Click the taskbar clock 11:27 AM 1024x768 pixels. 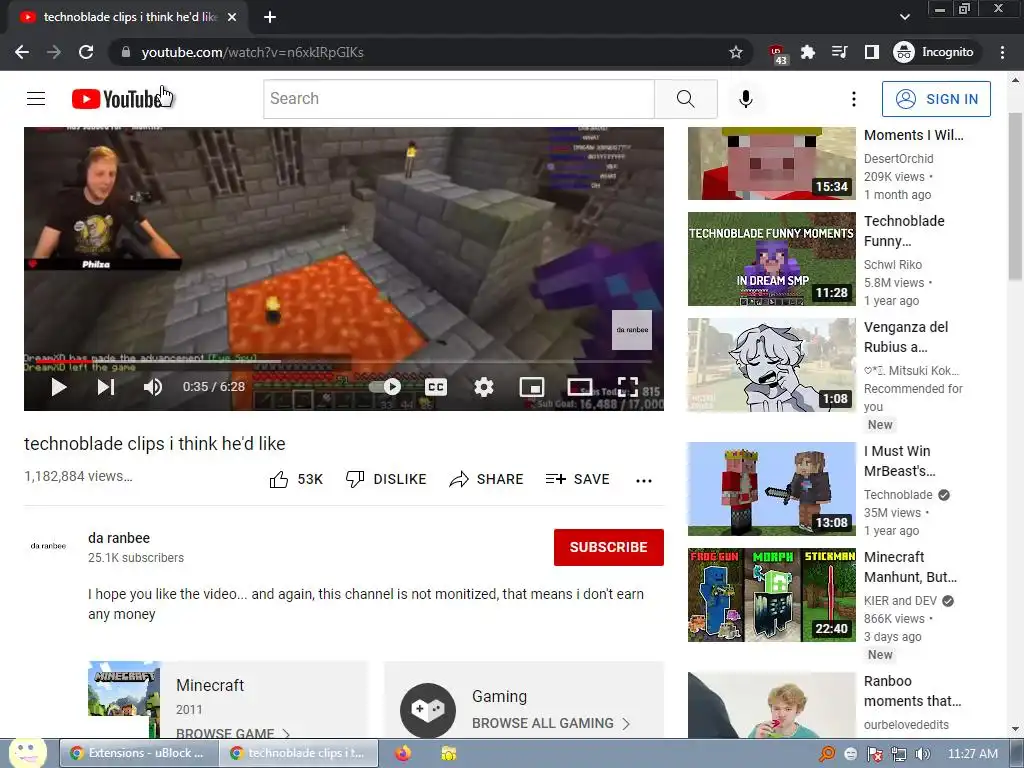pyautogui.click(x=972, y=754)
